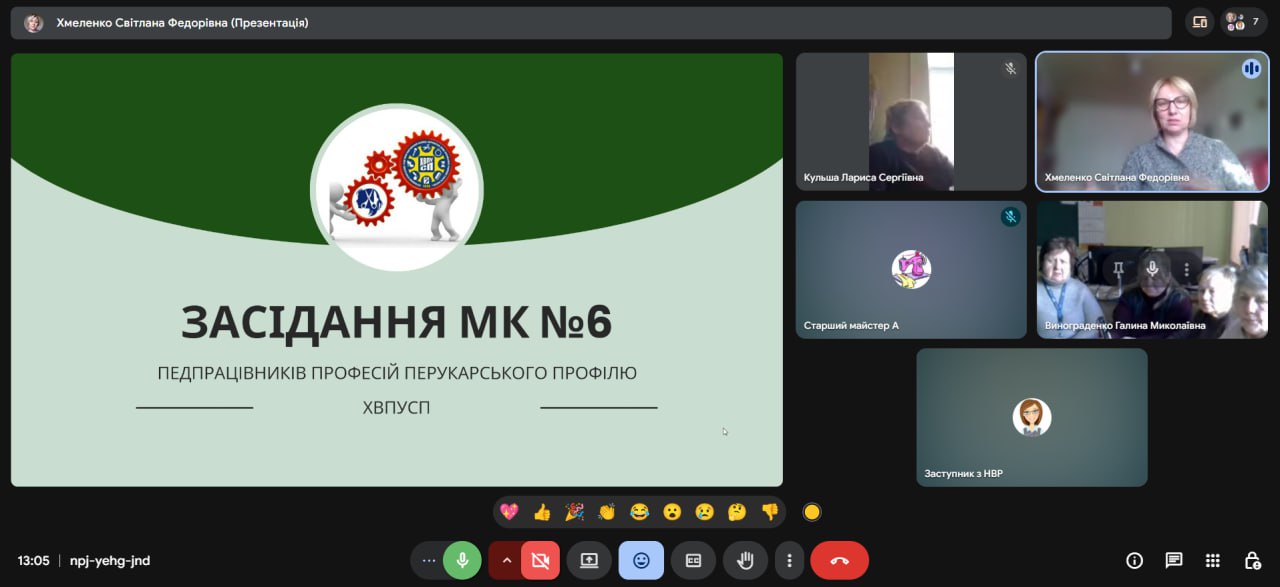Pin the Винограденко Галина Миколаївна video tile
The width and height of the screenshot is (1280, 587).
tap(1118, 269)
